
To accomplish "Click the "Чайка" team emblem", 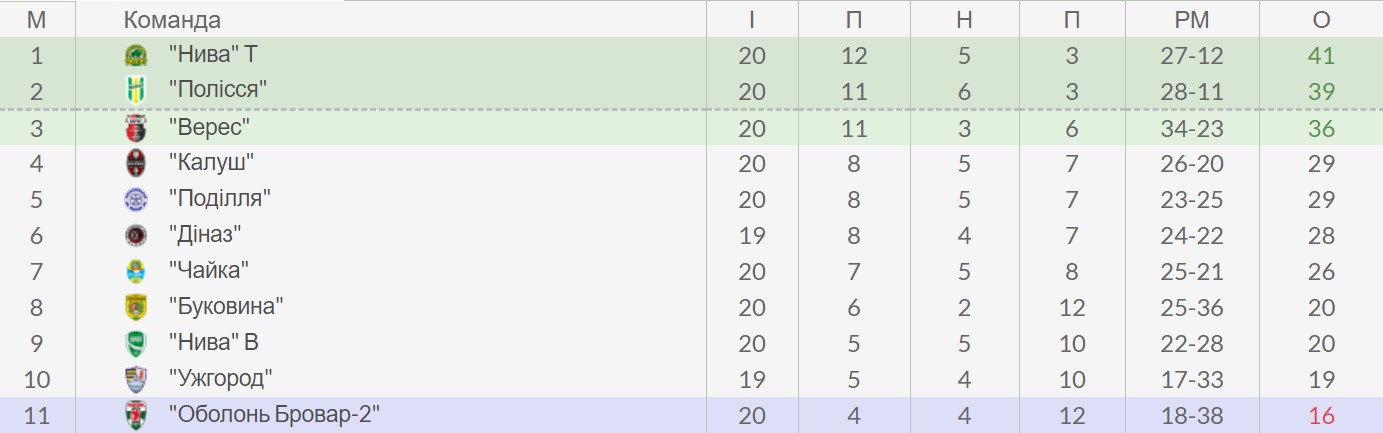I will coord(135,271).
